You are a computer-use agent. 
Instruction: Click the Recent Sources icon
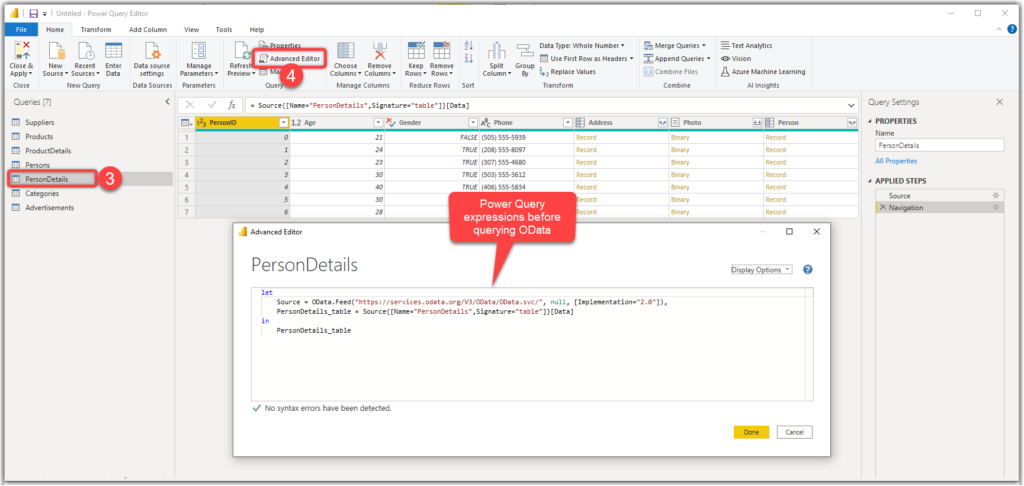(x=86, y=50)
